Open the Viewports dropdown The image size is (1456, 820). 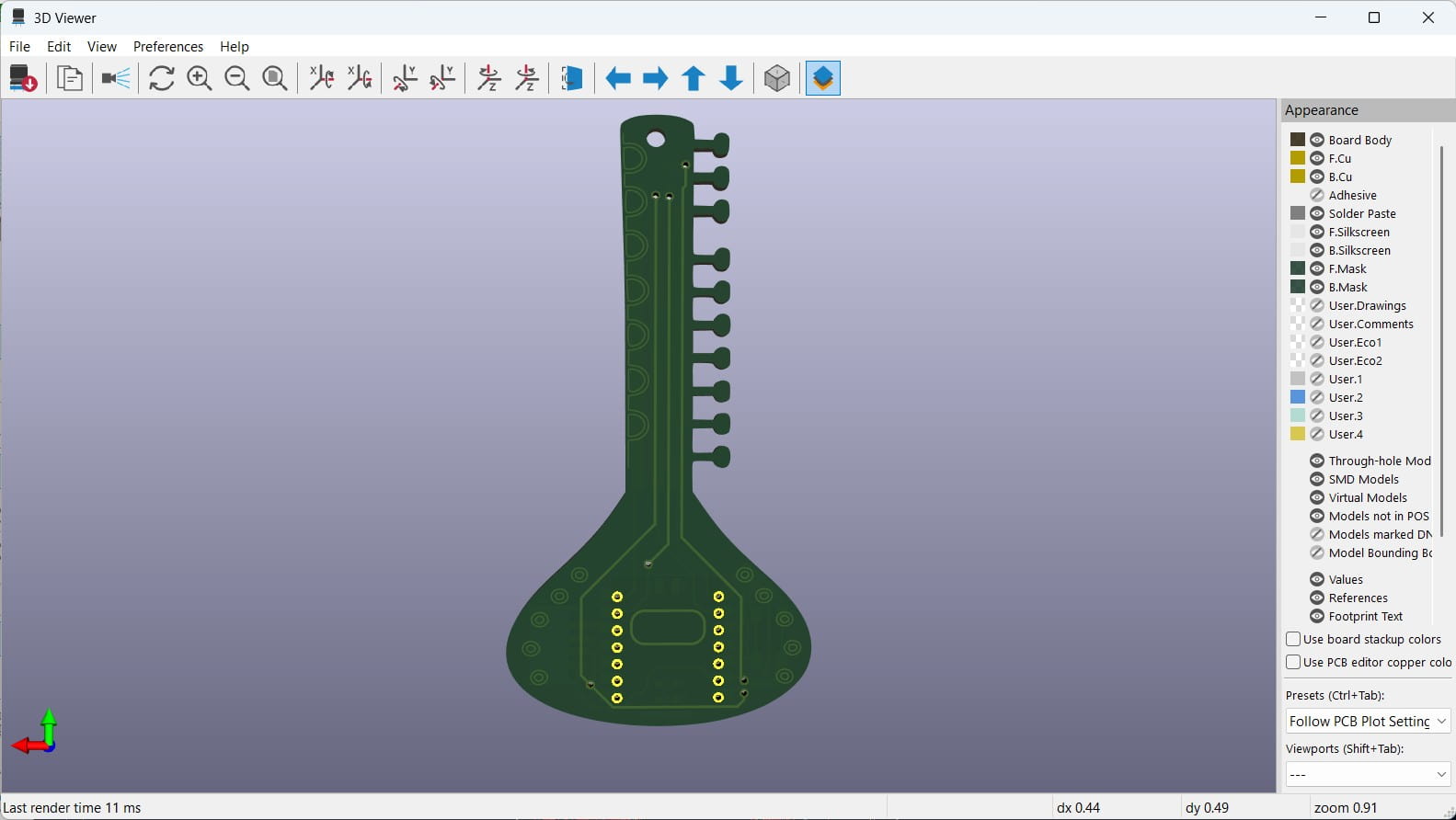[x=1368, y=774]
